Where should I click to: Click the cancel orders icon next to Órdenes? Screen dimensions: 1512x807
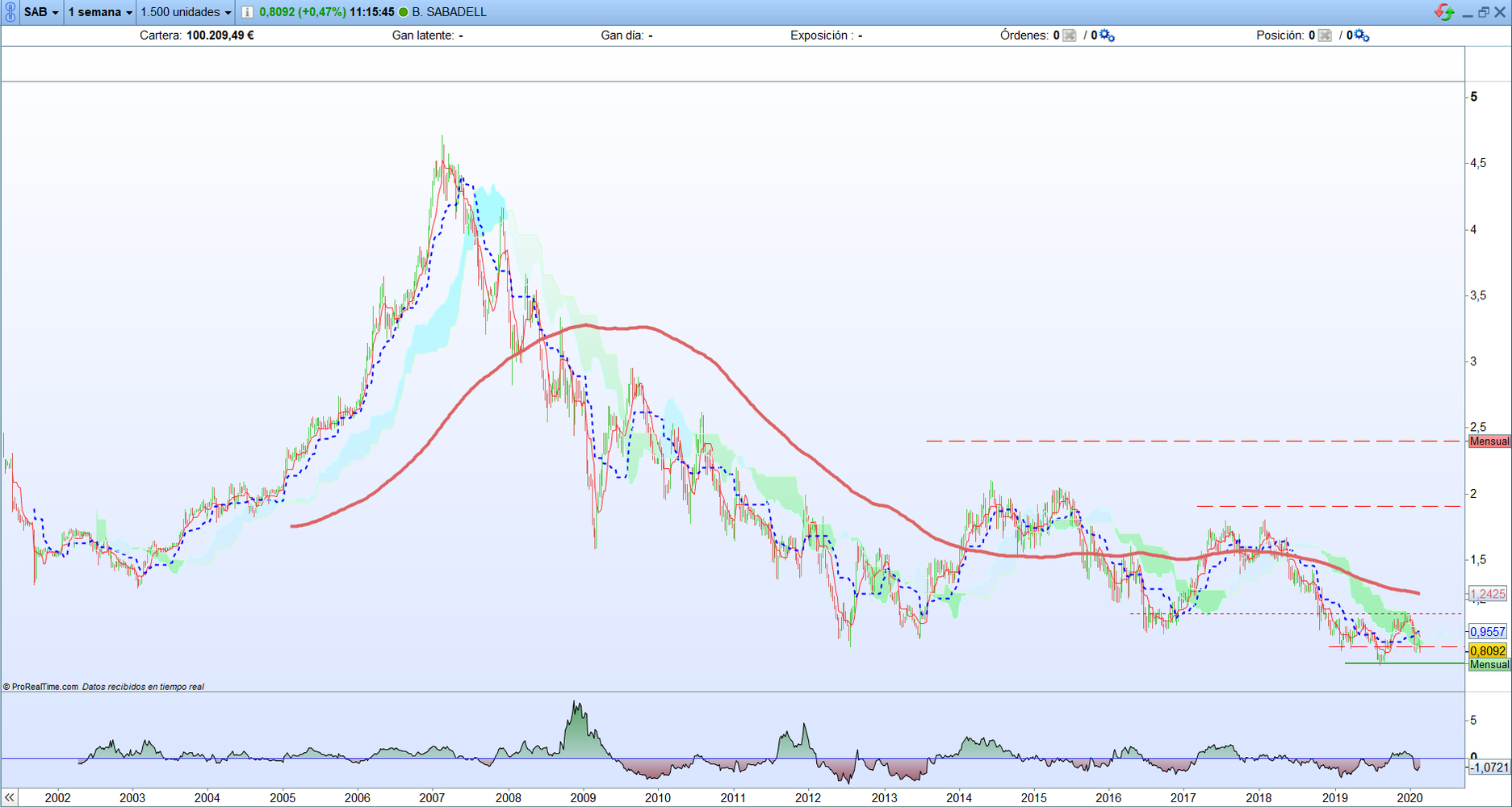coord(1070,36)
